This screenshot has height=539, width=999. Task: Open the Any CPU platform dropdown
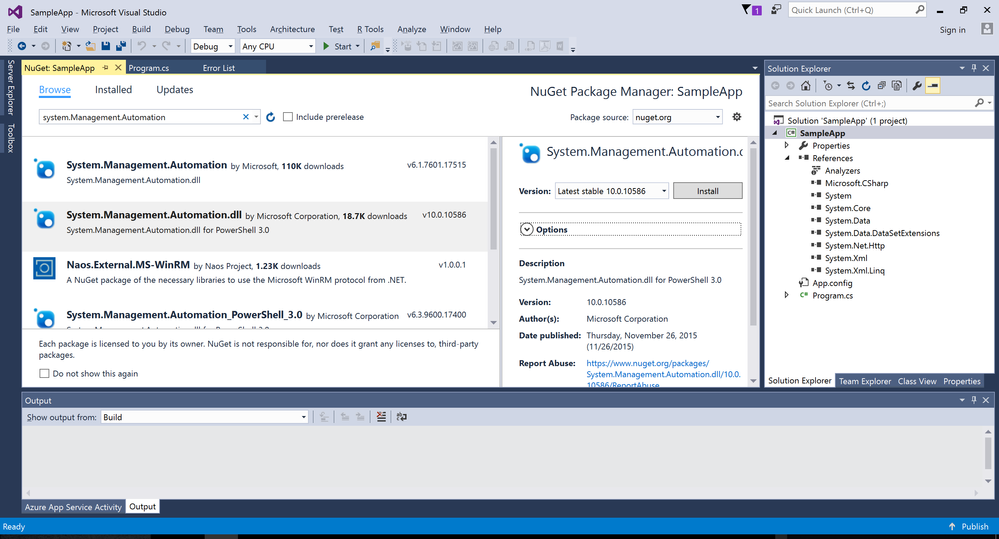(278, 46)
